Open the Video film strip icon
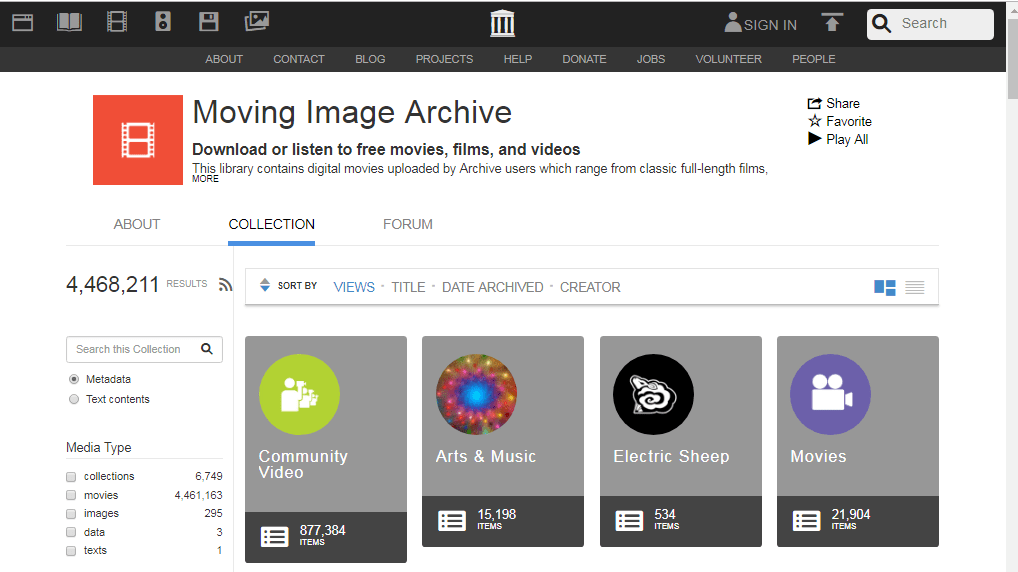Viewport: 1018px width, 572px height. point(117,21)
